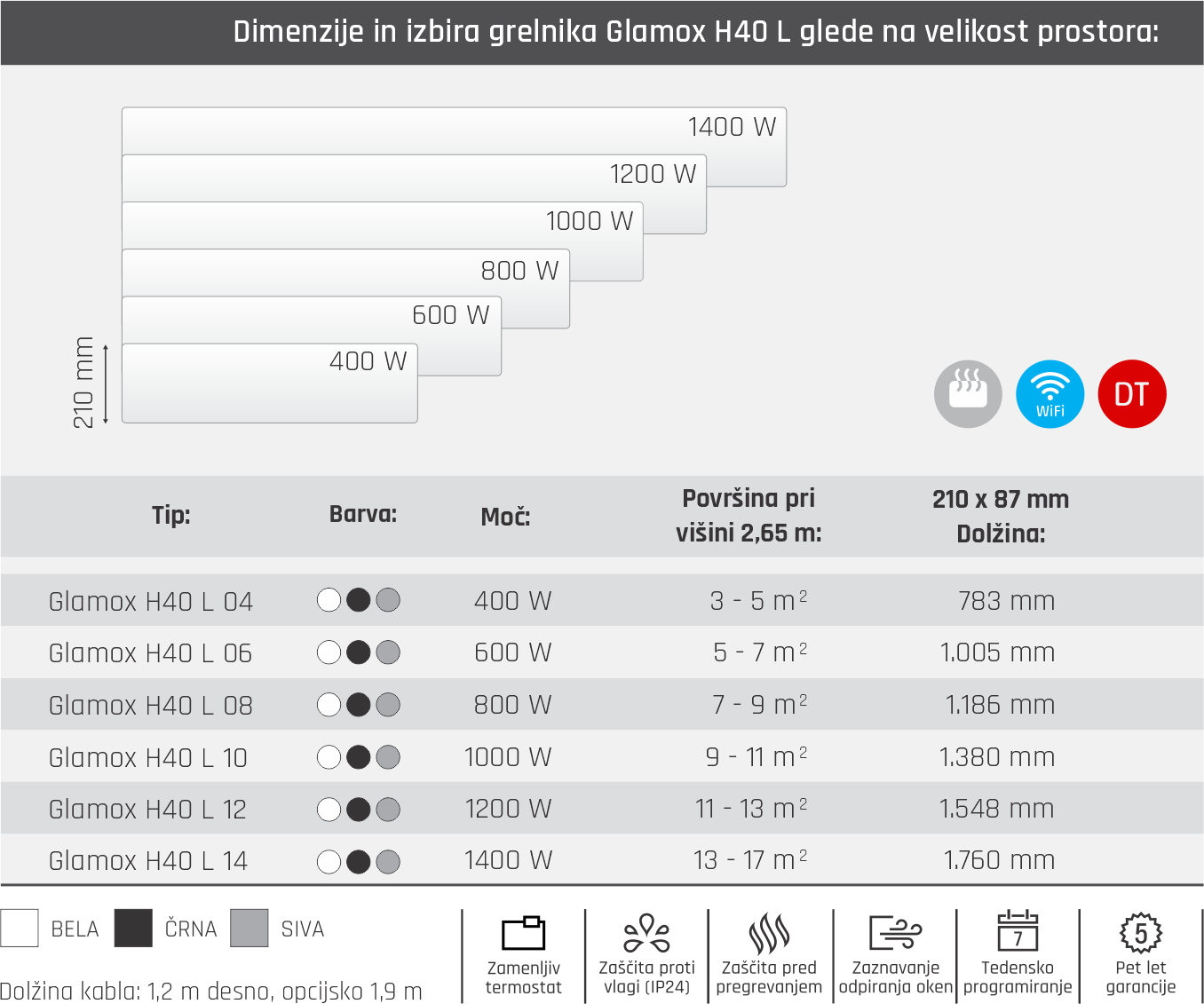1204x1004 pixels.
Task: Click the 1400 W heater panel illustration
Action: coord(454,131)
